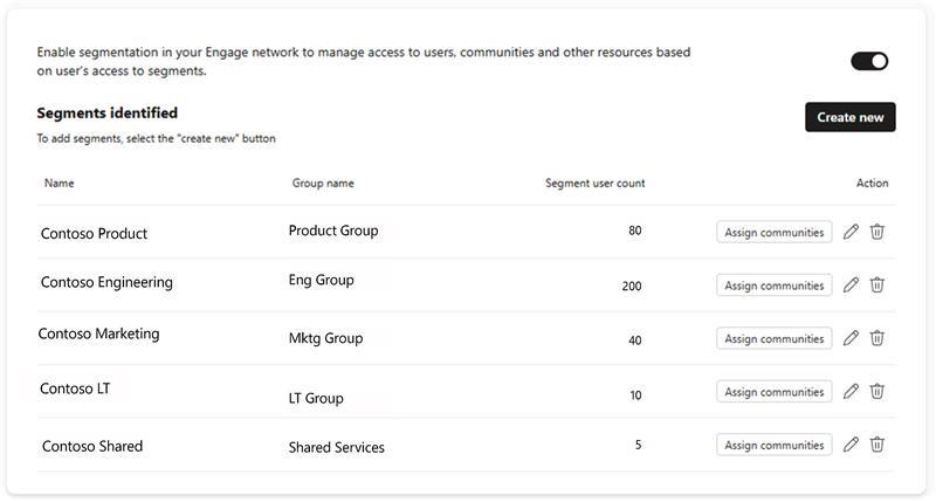
Task: Click pencil icon for Contoso Shared
Action: click(851, 444)
